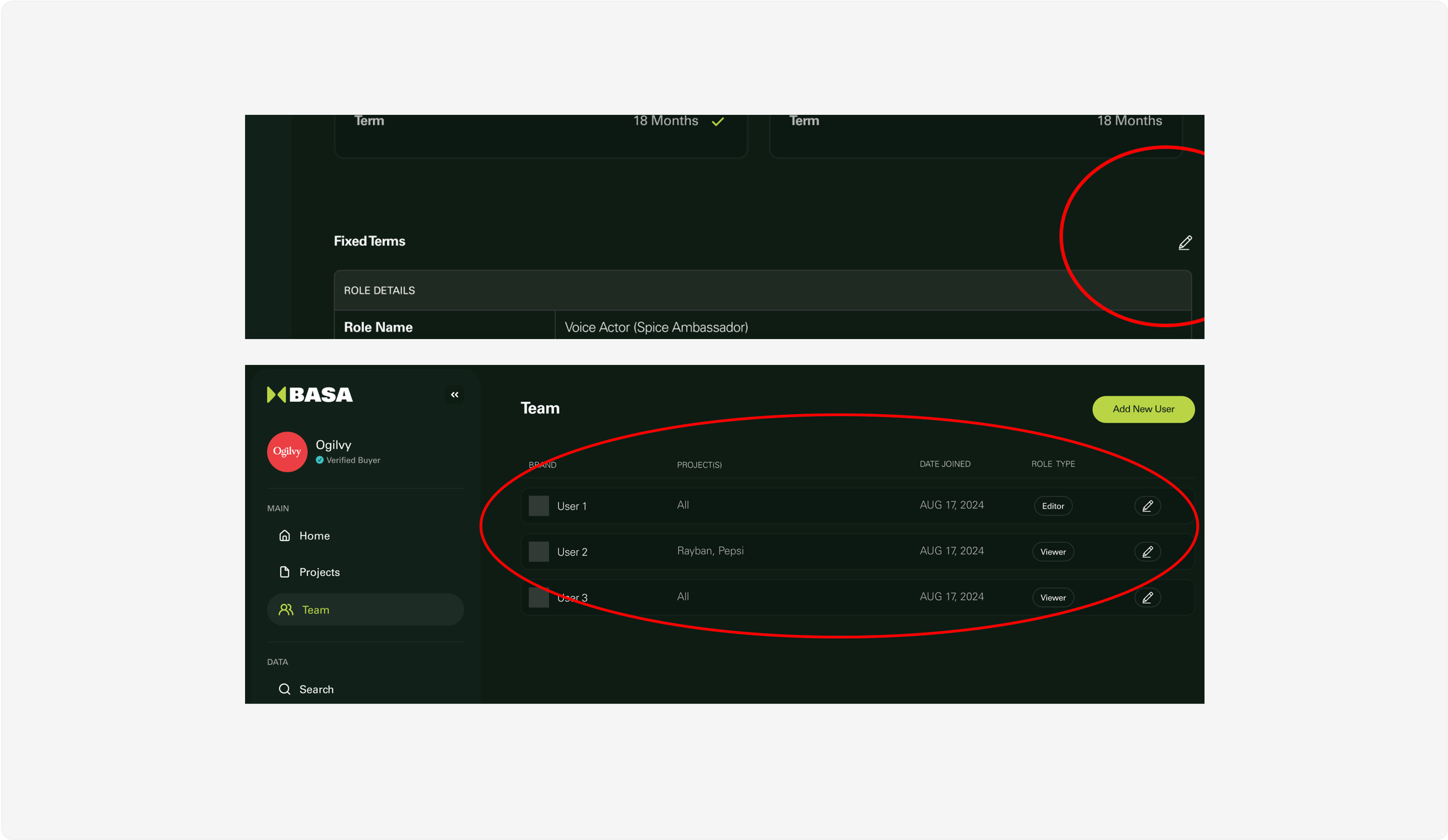The image size is (1448, 840).
Task: Collapse sidebar with double chevron icon
Action: pos(454,395)
